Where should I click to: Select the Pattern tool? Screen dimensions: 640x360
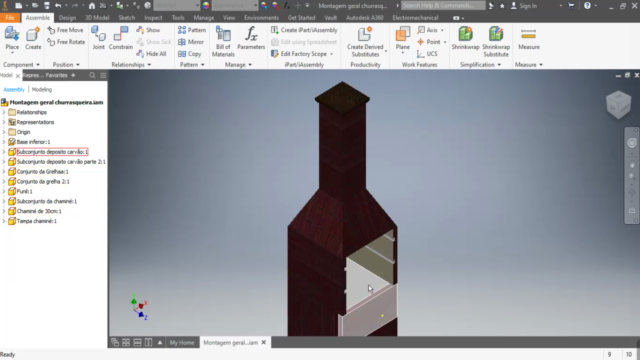(x=192, y=30)
